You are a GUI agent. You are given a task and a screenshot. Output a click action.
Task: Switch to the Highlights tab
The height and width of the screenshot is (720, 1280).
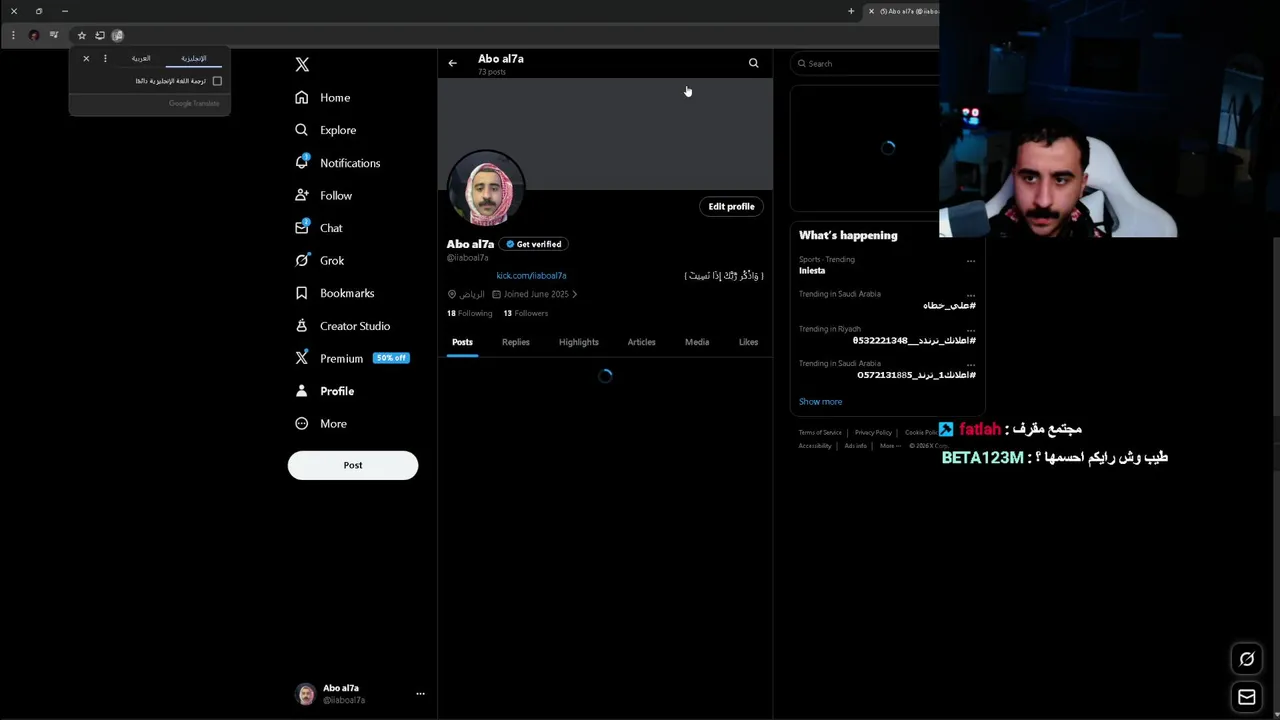(579, 342)
